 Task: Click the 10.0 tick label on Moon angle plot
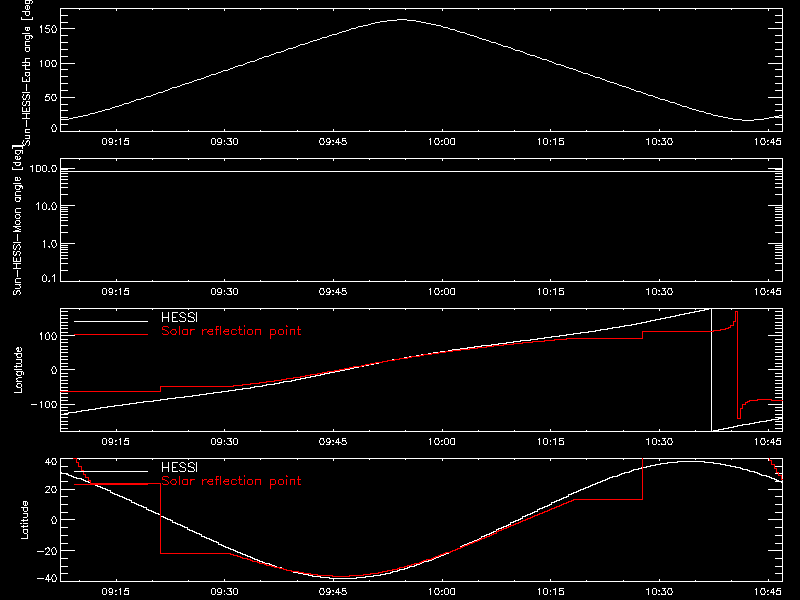46,207
